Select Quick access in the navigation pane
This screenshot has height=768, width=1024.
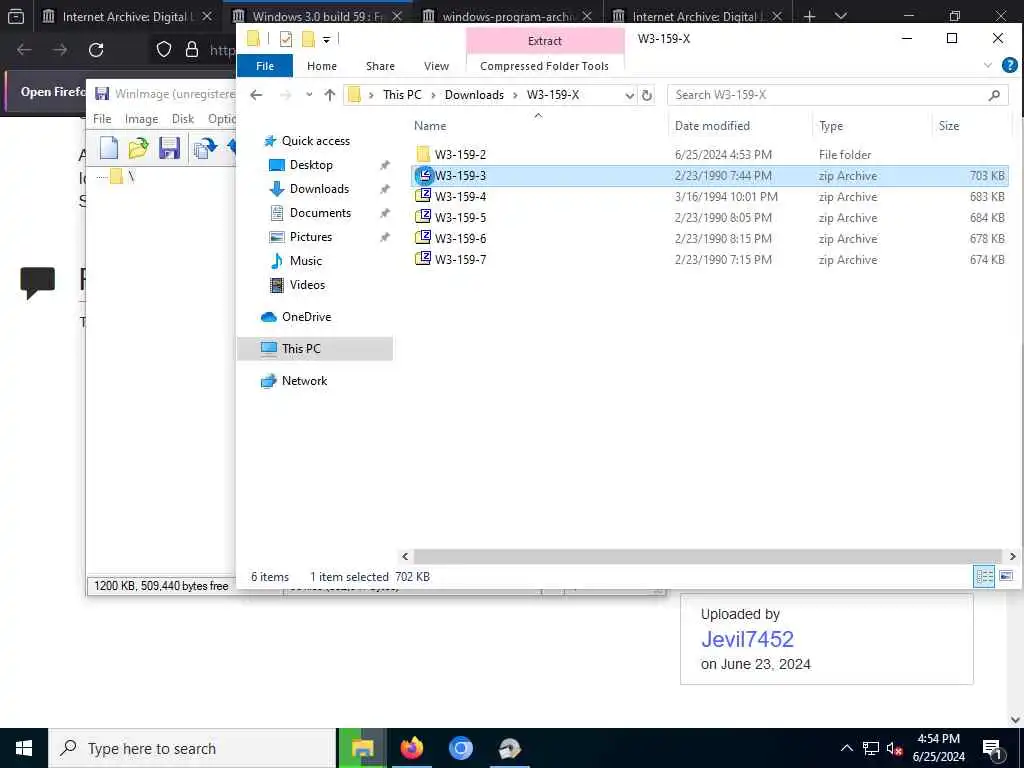(x=315, y=141)
